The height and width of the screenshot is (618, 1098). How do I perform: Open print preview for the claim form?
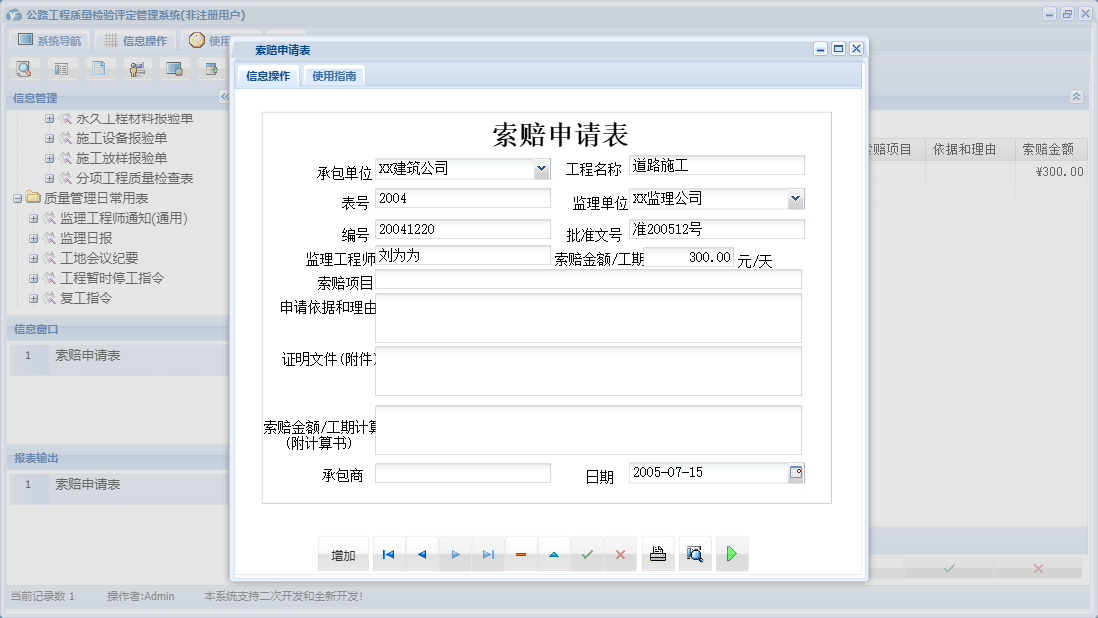point(695,553)
